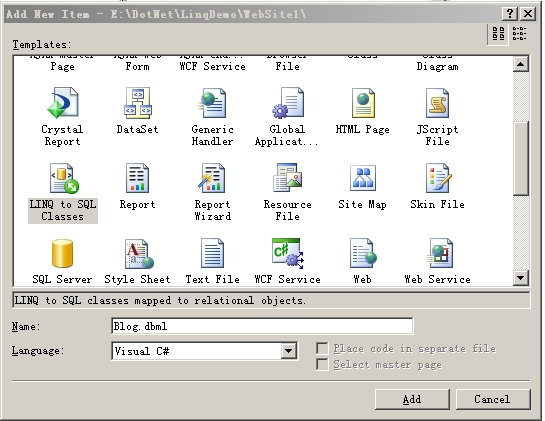Select the LINQ to SQL Classes icon
The width and height of the screenshot is (545, 421).
point(64,178)
